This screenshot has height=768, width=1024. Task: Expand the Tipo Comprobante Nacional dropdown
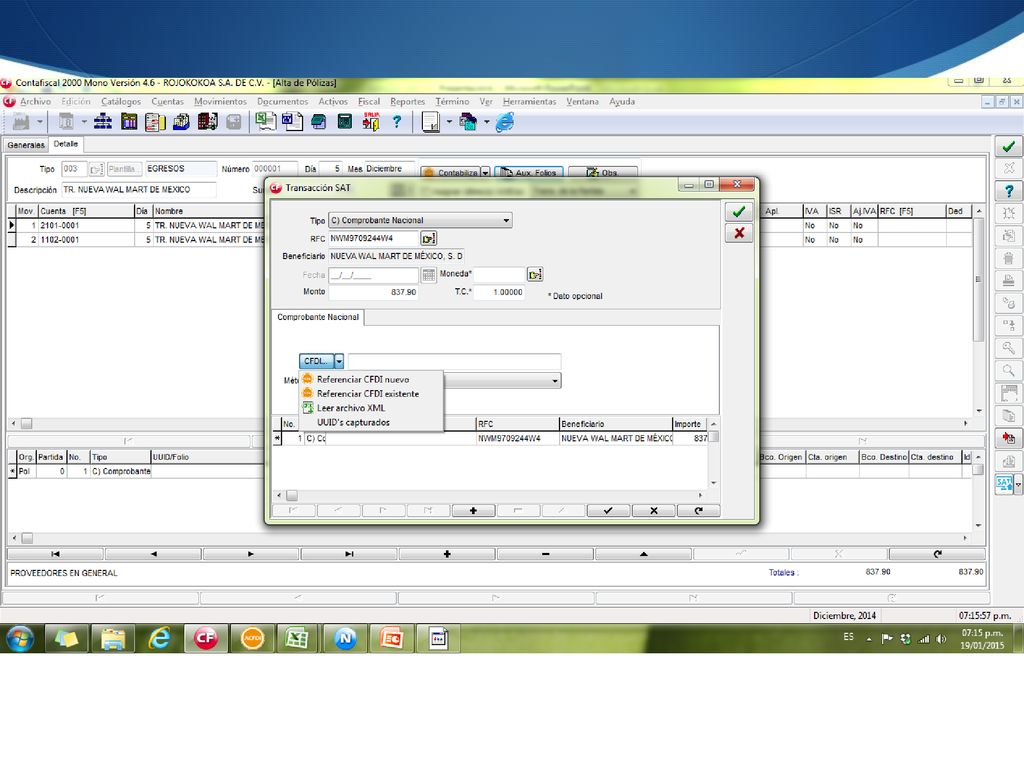coord(506,220)
